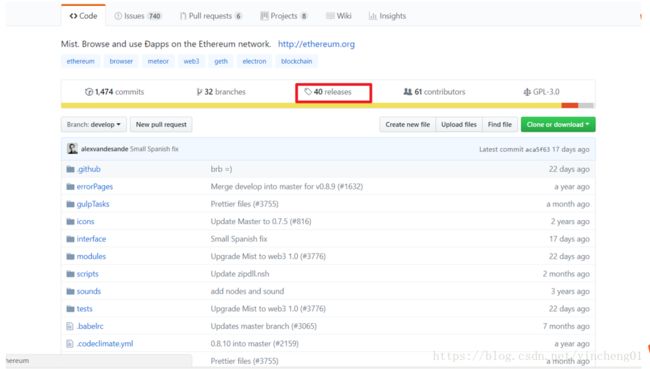
Task: Open 'Merge develop into master for v0.8.9' commit
Action: pyautogui.click(x=287, y=187)
